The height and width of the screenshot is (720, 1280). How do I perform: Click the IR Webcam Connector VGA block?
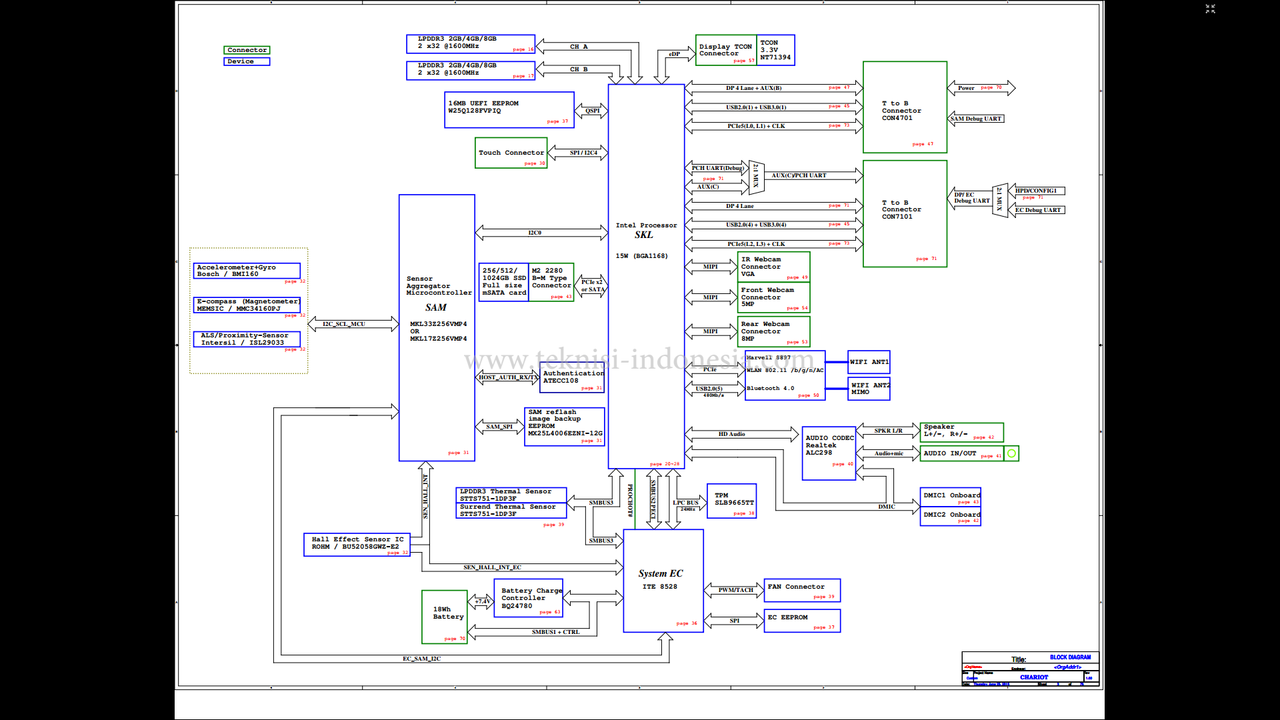774,265
